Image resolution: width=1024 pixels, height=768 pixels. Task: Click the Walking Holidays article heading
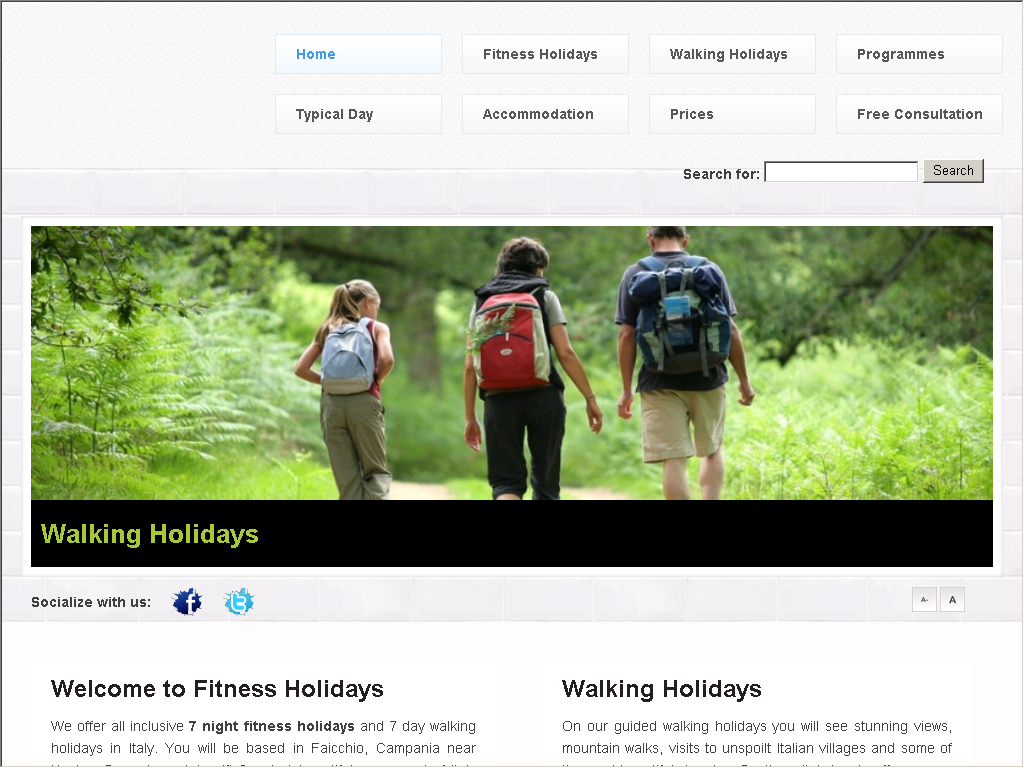pyautogui.click(x=662, y=689)
